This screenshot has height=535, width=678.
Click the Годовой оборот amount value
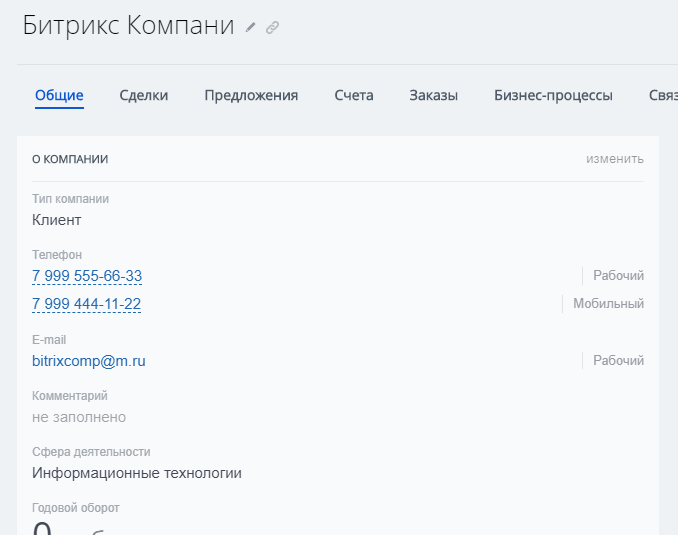(x=43, y=527)
